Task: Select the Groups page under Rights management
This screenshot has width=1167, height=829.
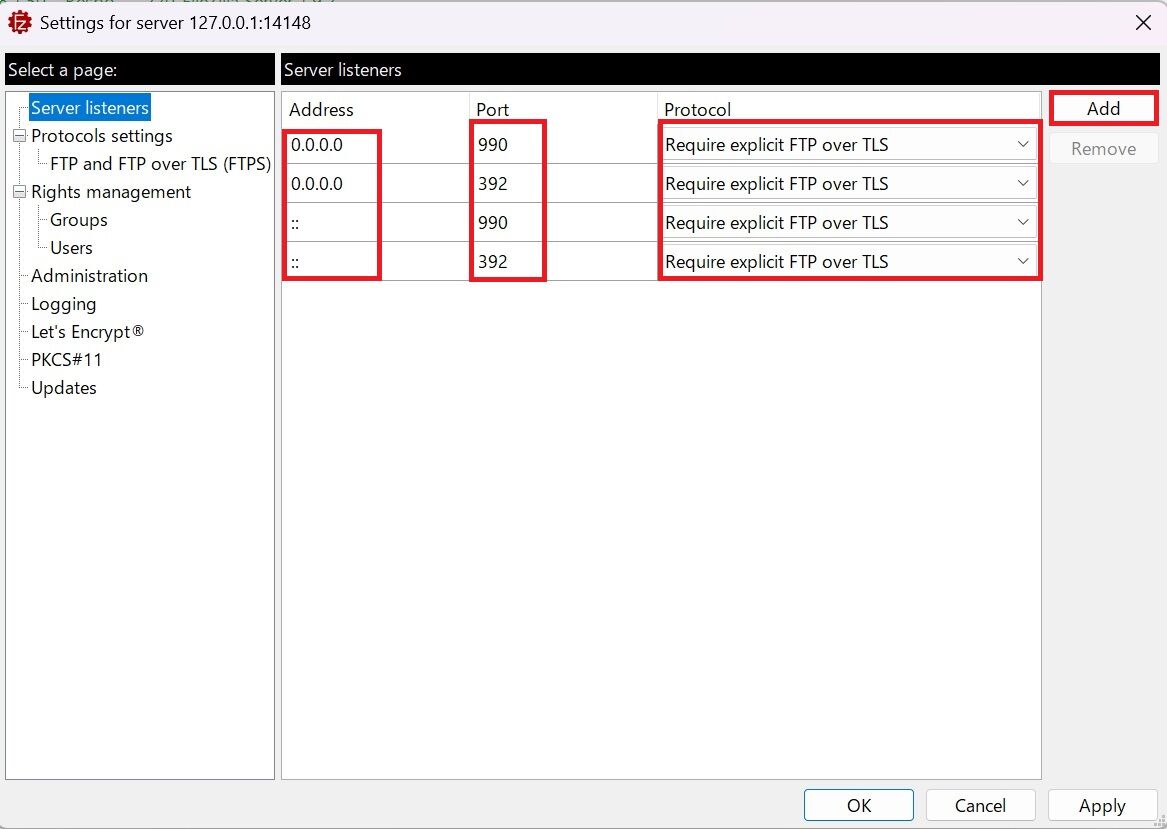Action: coord(78,219)
